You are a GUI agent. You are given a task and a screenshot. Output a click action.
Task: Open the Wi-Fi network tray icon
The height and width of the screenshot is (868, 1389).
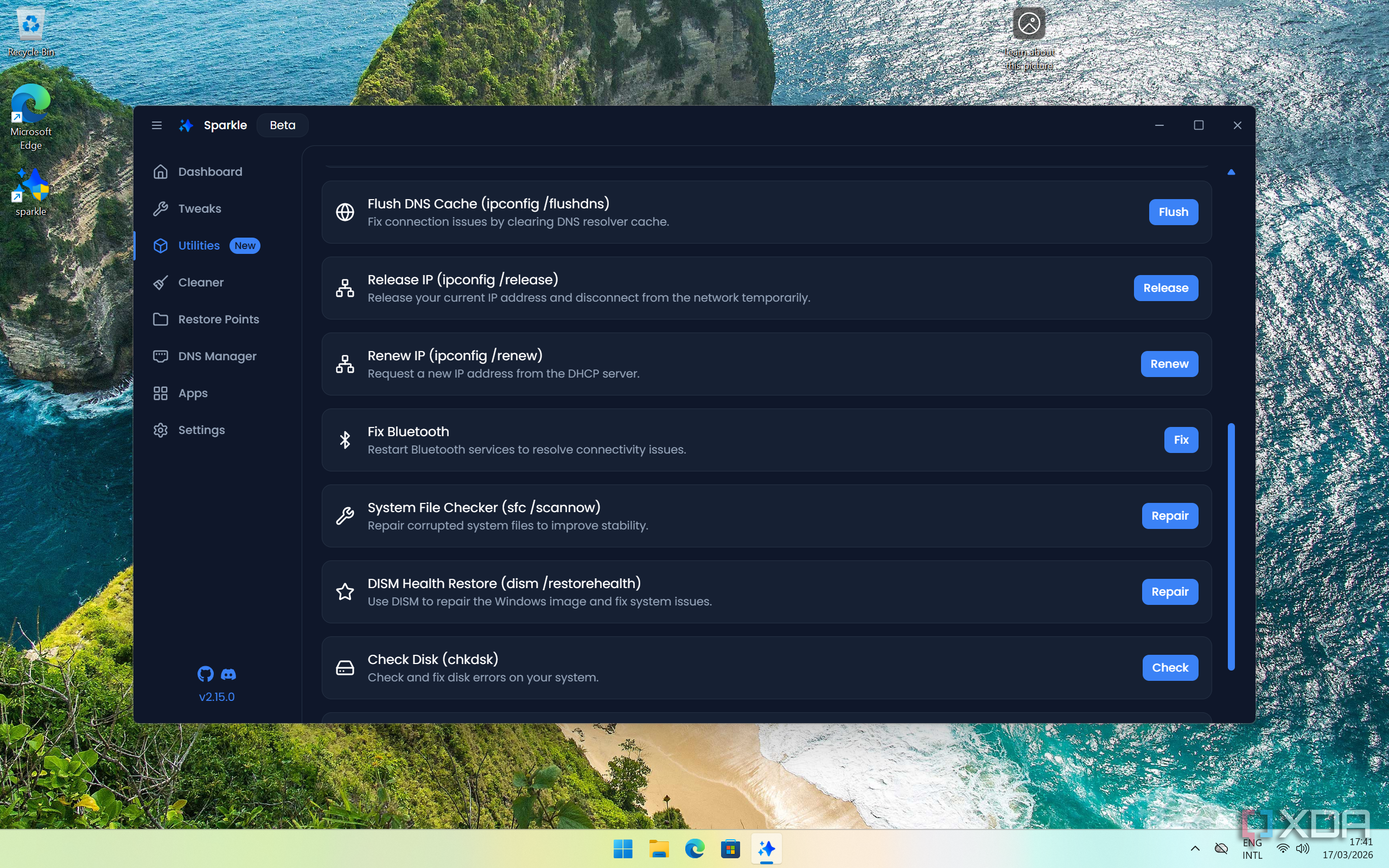[1282, 848]
